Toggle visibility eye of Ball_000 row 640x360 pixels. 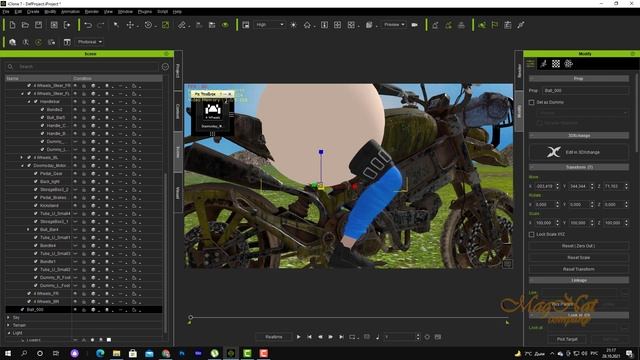click(75, 309)
